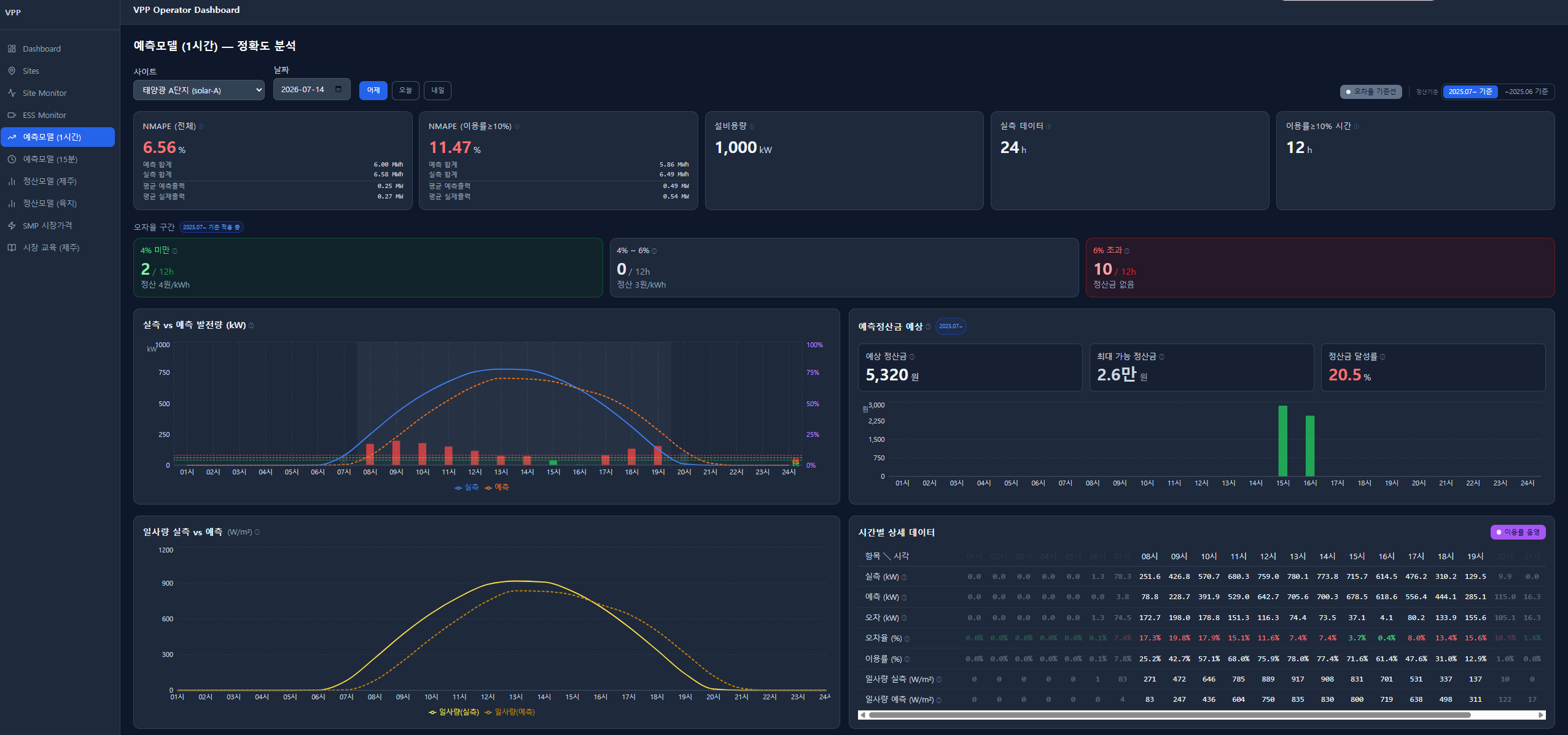Screen dimensions: 1568x735
Task: Open the 사이트 dropdown showing 태양광 A단지
Action: [199, 90]
